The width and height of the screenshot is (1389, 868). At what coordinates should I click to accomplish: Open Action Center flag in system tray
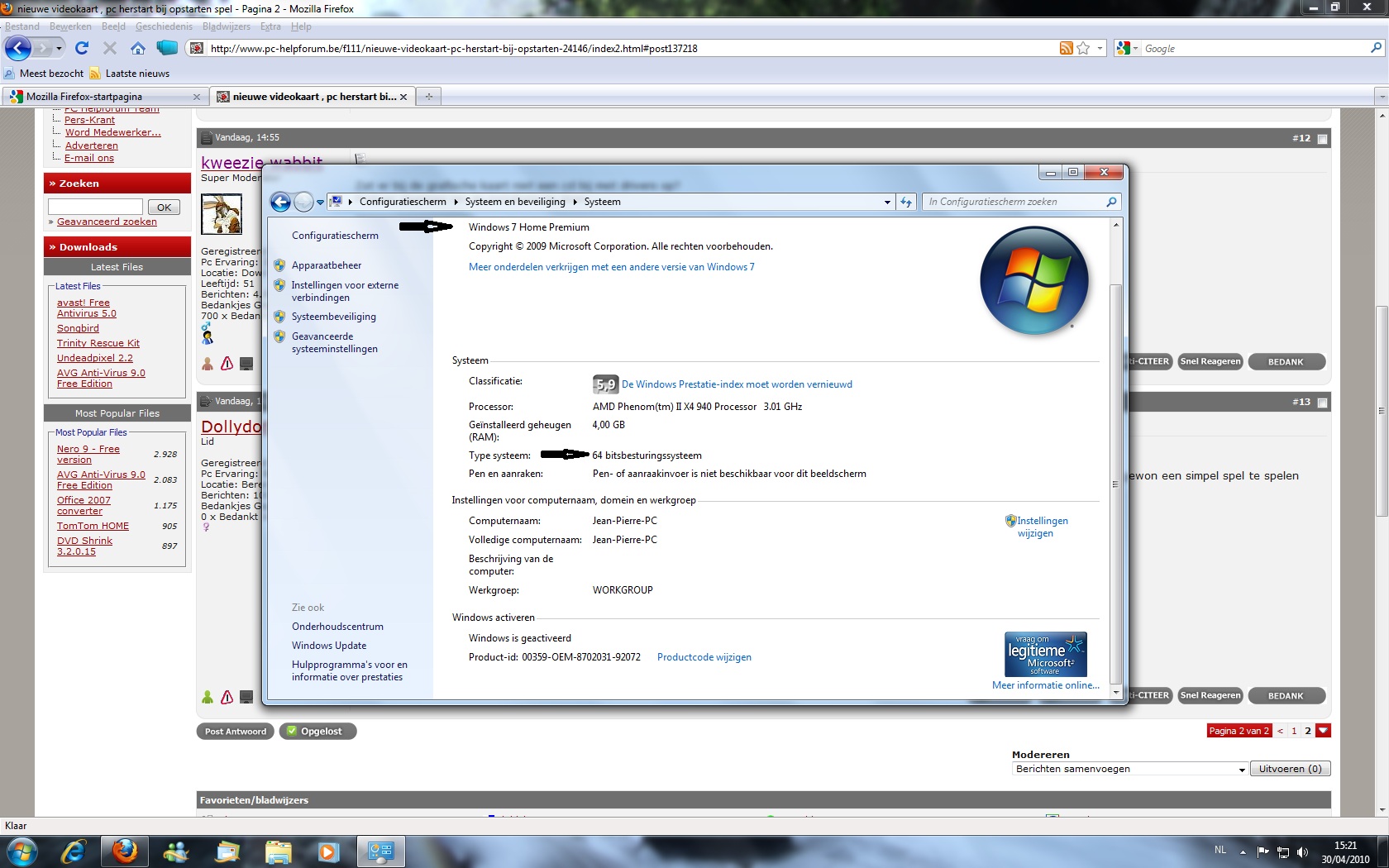1263,851
